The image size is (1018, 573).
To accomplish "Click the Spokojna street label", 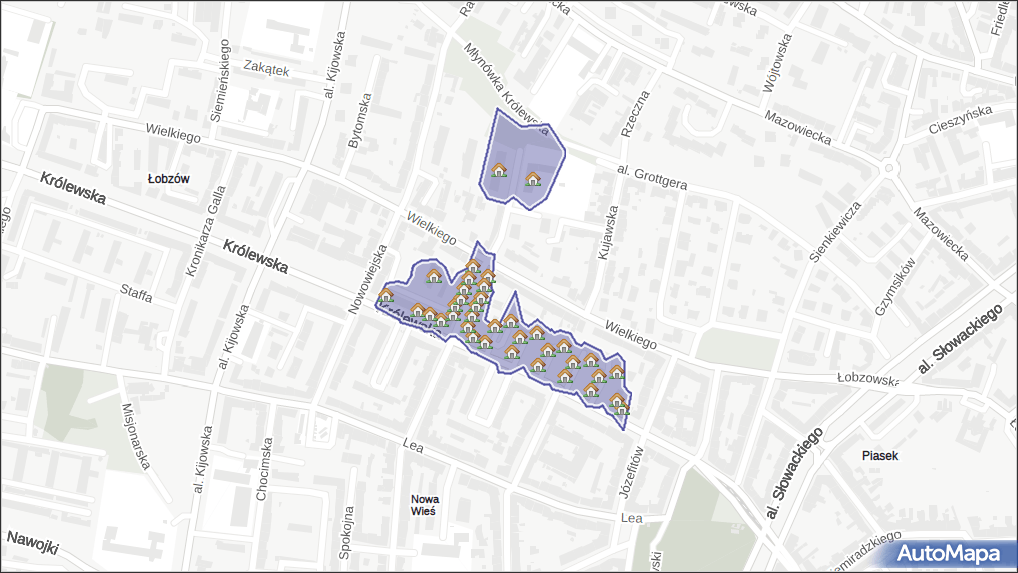I will pos(347,533).
